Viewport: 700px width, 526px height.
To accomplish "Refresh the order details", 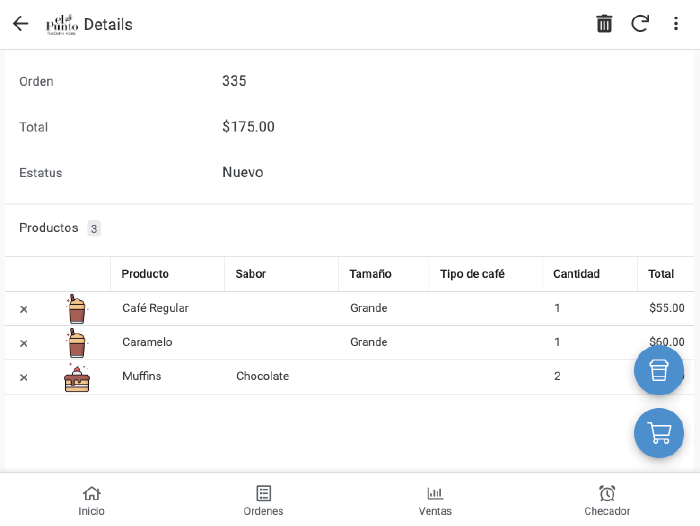I will 640,24.
